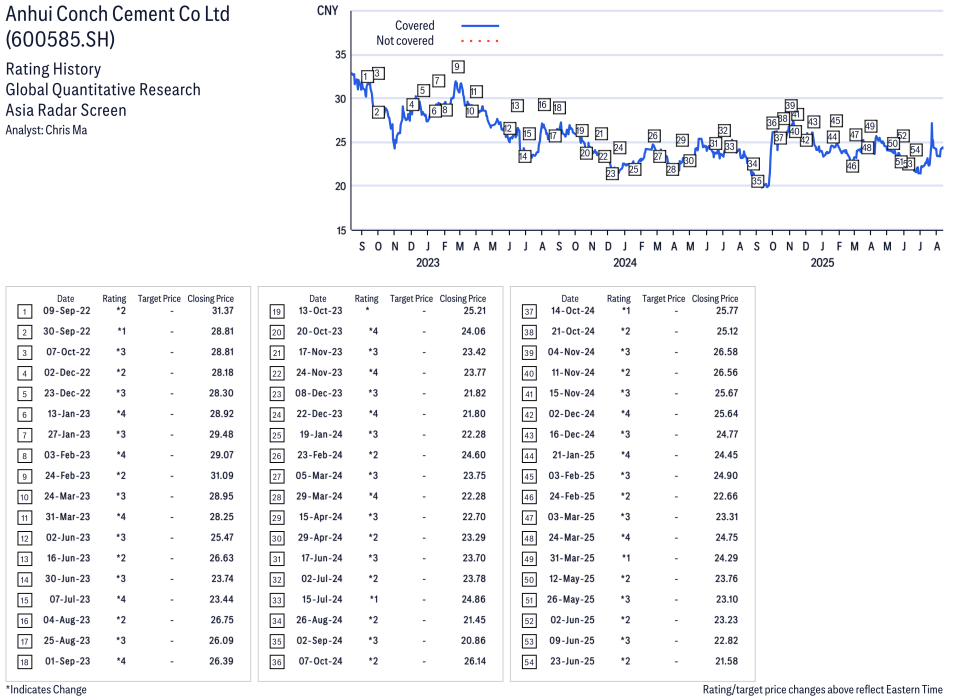
Task: Select chart marker 43 on the price chart
Action: coord(813,122)
